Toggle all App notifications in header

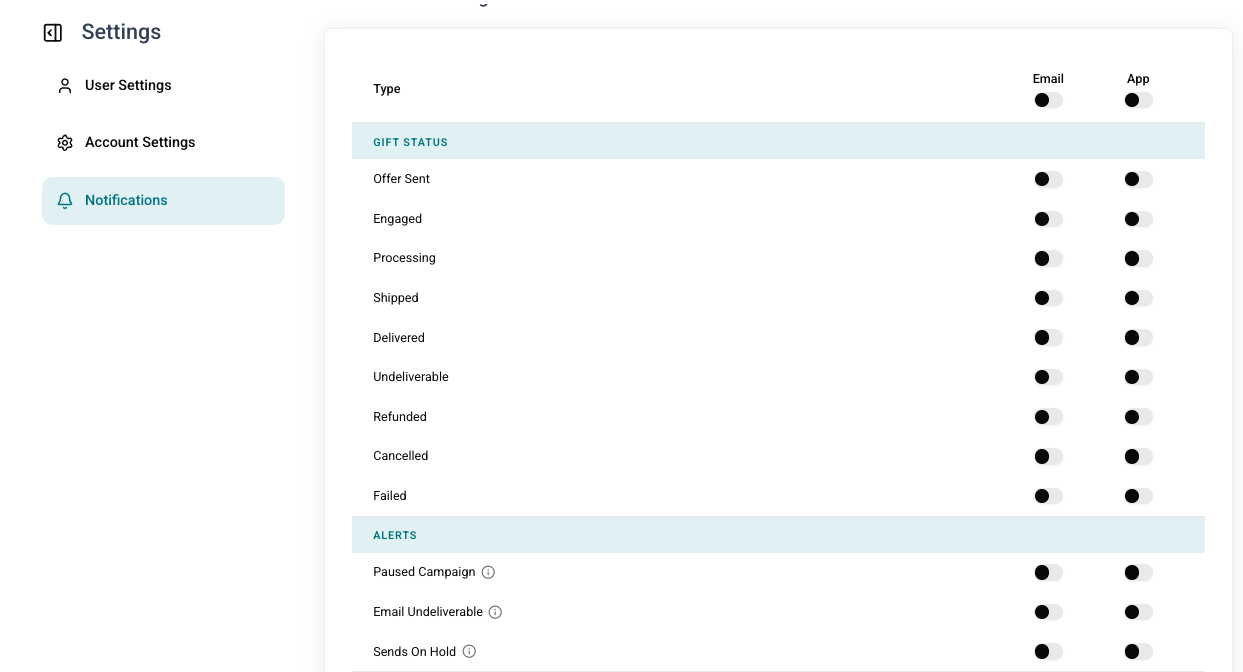1138,100
